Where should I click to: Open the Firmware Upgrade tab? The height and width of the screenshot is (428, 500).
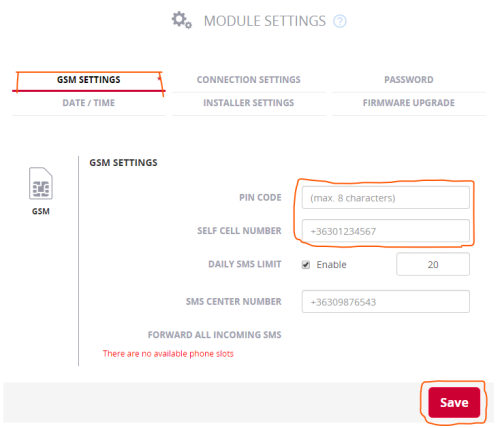[x=409, y=103]
